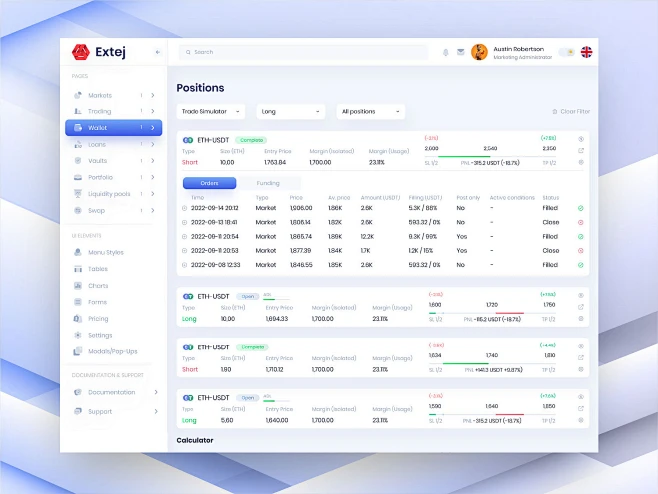Click the Swap sidebar icon
658x494 pixels.
pyautogui.click(x=78, y=210)
